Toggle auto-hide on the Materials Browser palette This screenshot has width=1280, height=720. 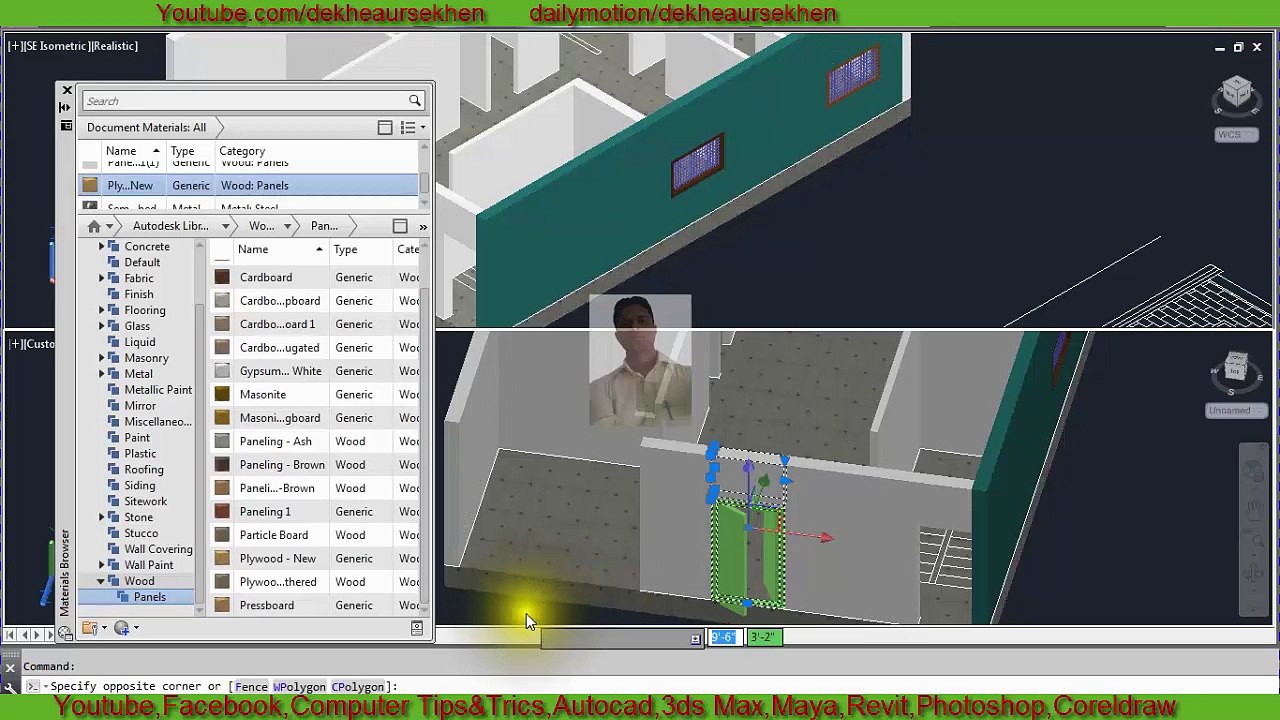[66, 107]
